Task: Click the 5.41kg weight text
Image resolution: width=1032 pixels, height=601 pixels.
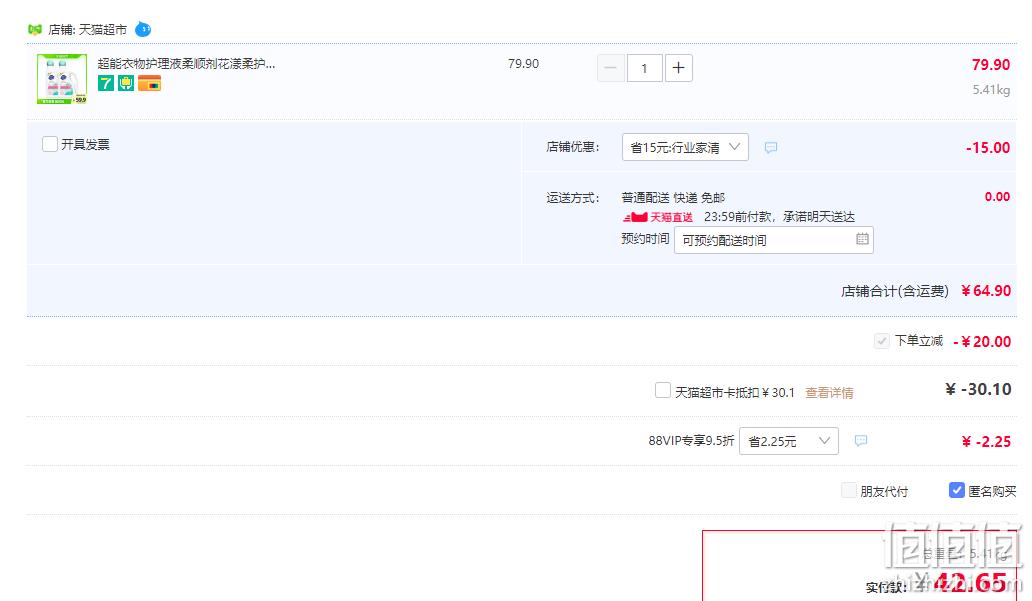Action: click(x=991, y=90)
